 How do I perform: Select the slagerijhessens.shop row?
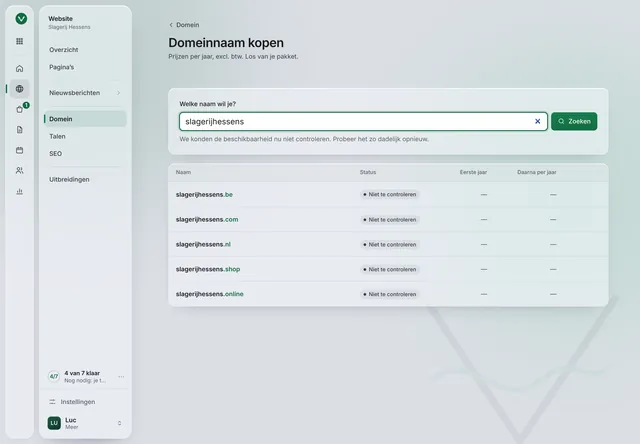(x=388, y=269)
